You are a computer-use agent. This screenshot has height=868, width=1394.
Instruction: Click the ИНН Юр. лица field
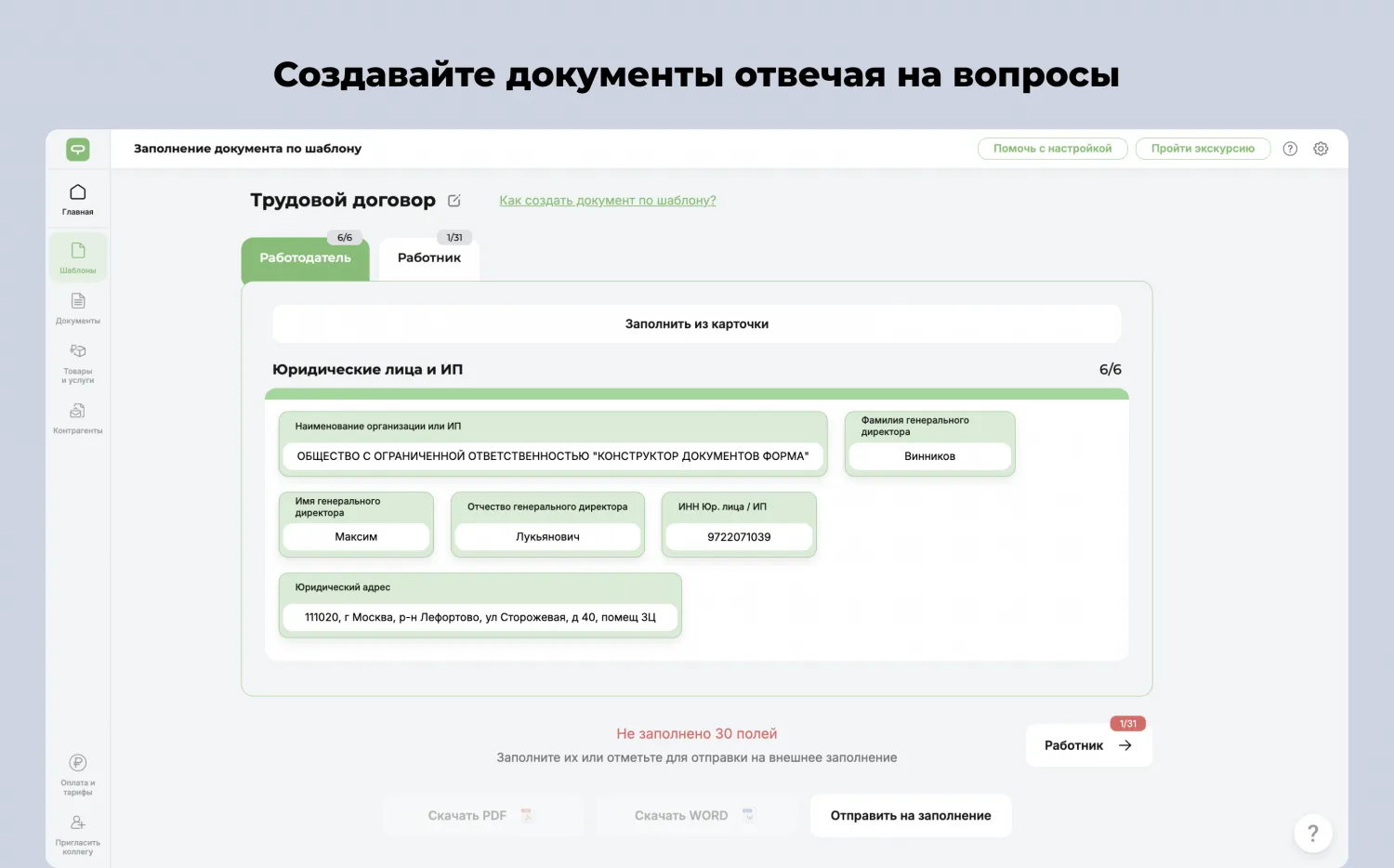click(739, 537)
